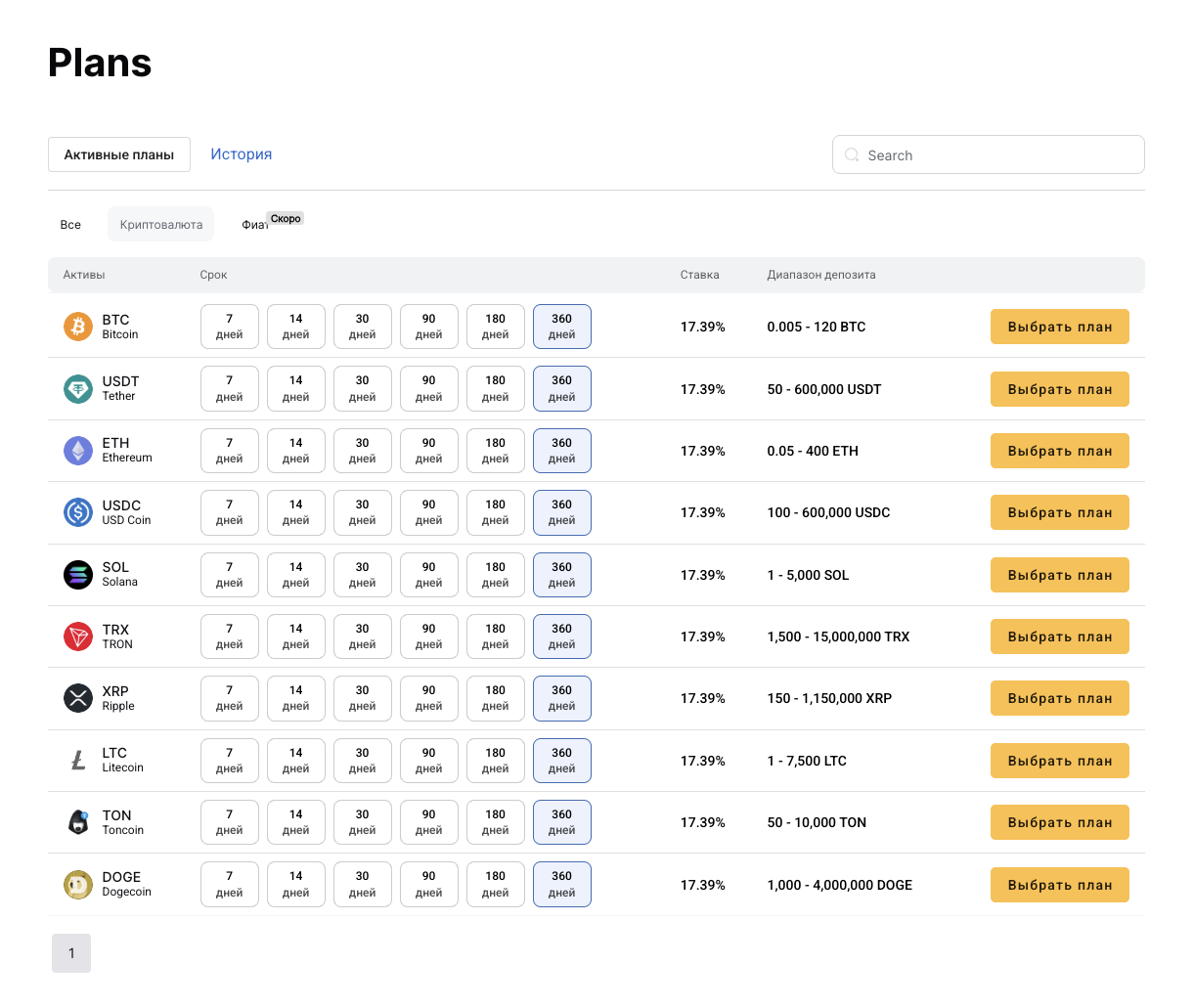Screen dimensions: 1194x1008
Task: Open the Активные планы tab
Action: [119, 154]
